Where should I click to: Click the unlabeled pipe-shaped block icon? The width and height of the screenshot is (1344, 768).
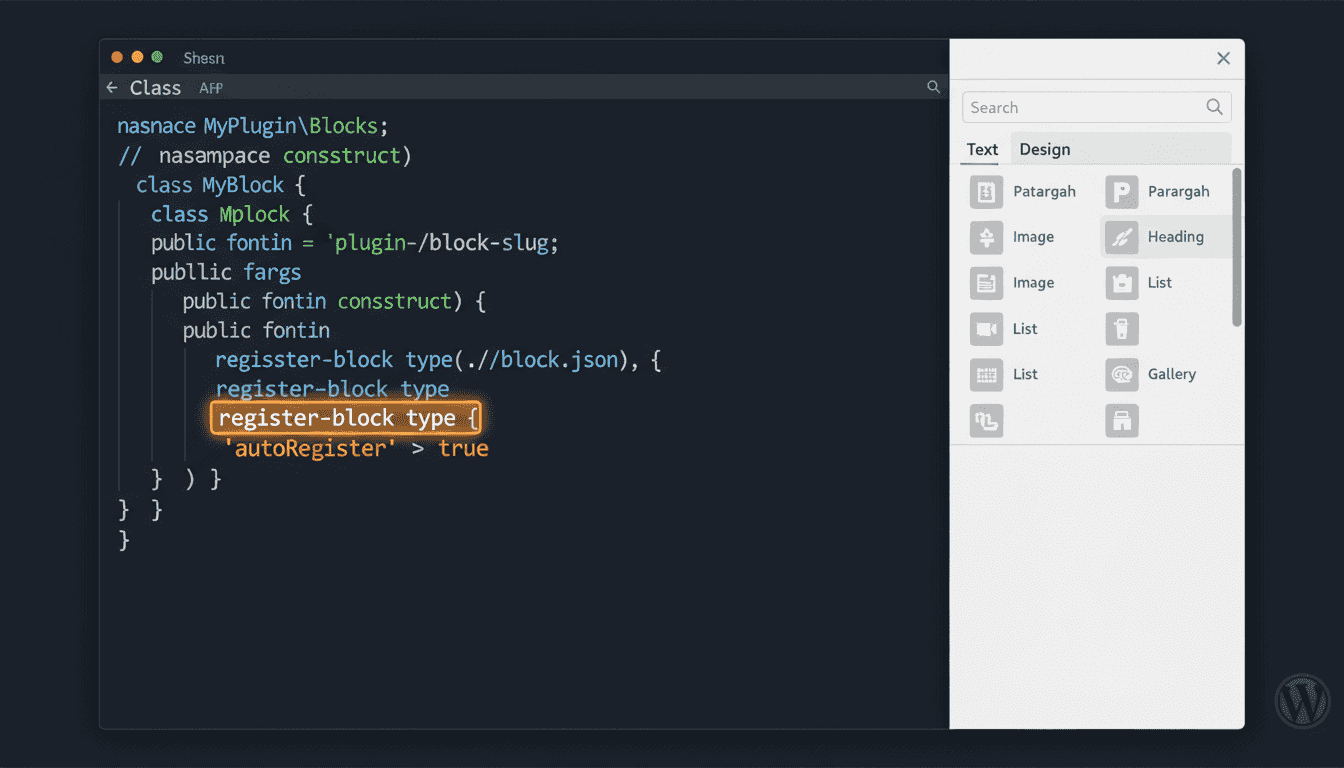click(986, 421)
